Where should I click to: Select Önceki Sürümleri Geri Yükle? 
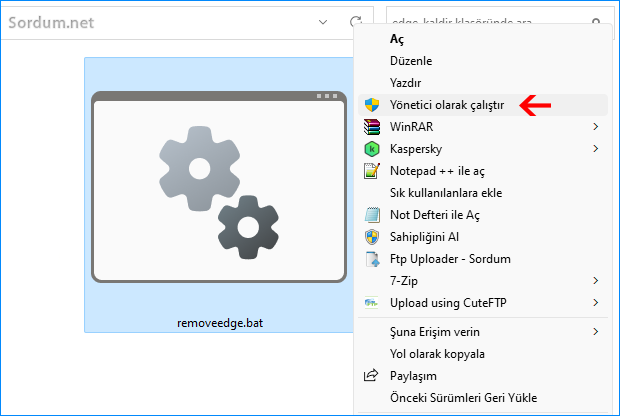point(482,398)
